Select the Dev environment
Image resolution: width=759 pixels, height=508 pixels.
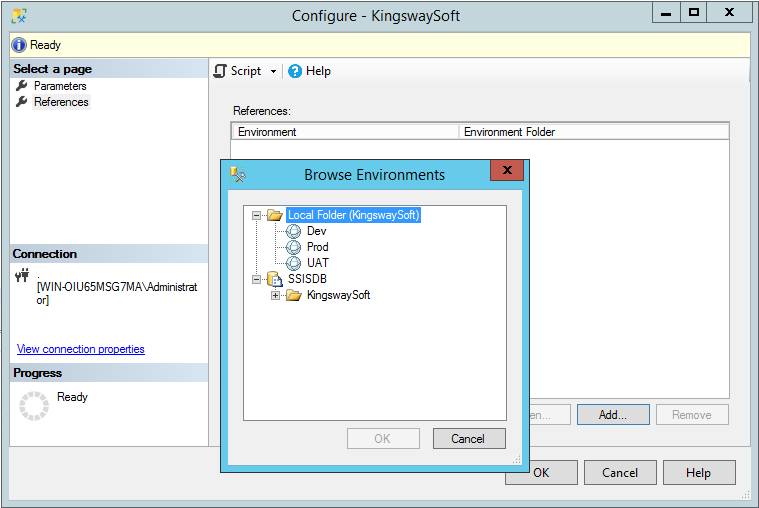(317, 231)
